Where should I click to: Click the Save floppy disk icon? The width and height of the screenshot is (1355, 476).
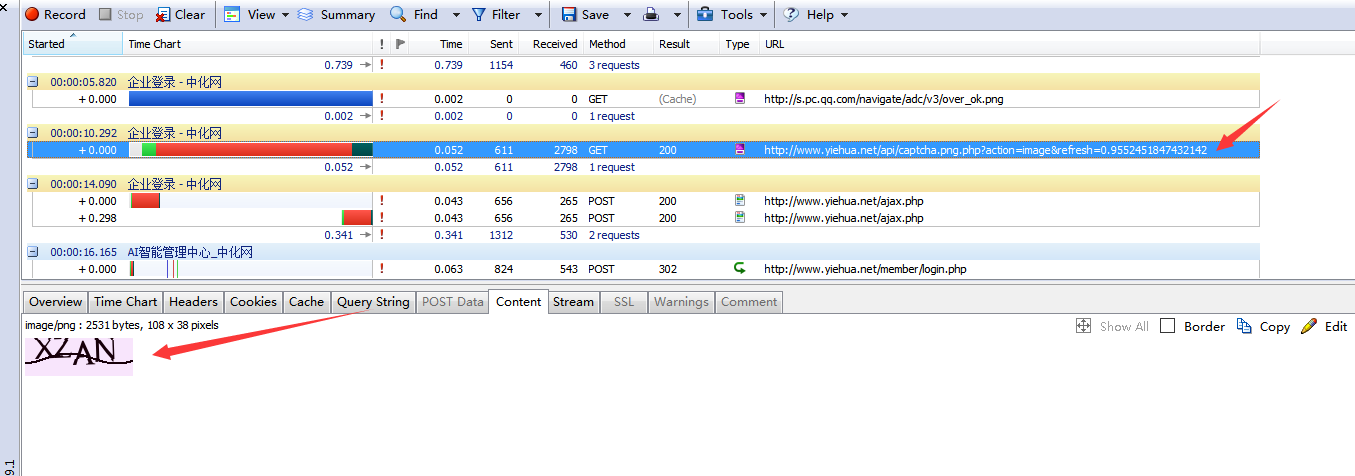tap(569, 15)
